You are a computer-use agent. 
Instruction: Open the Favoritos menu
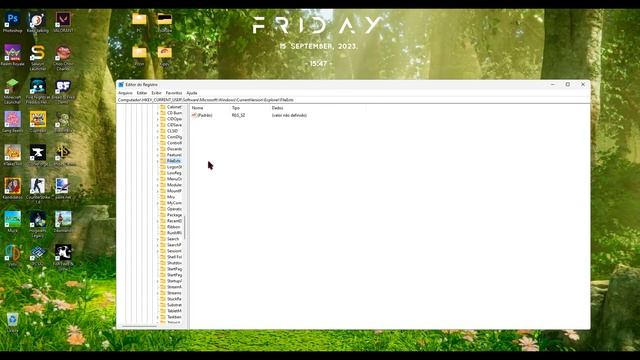pyautogui.click(x=174, y=93)
